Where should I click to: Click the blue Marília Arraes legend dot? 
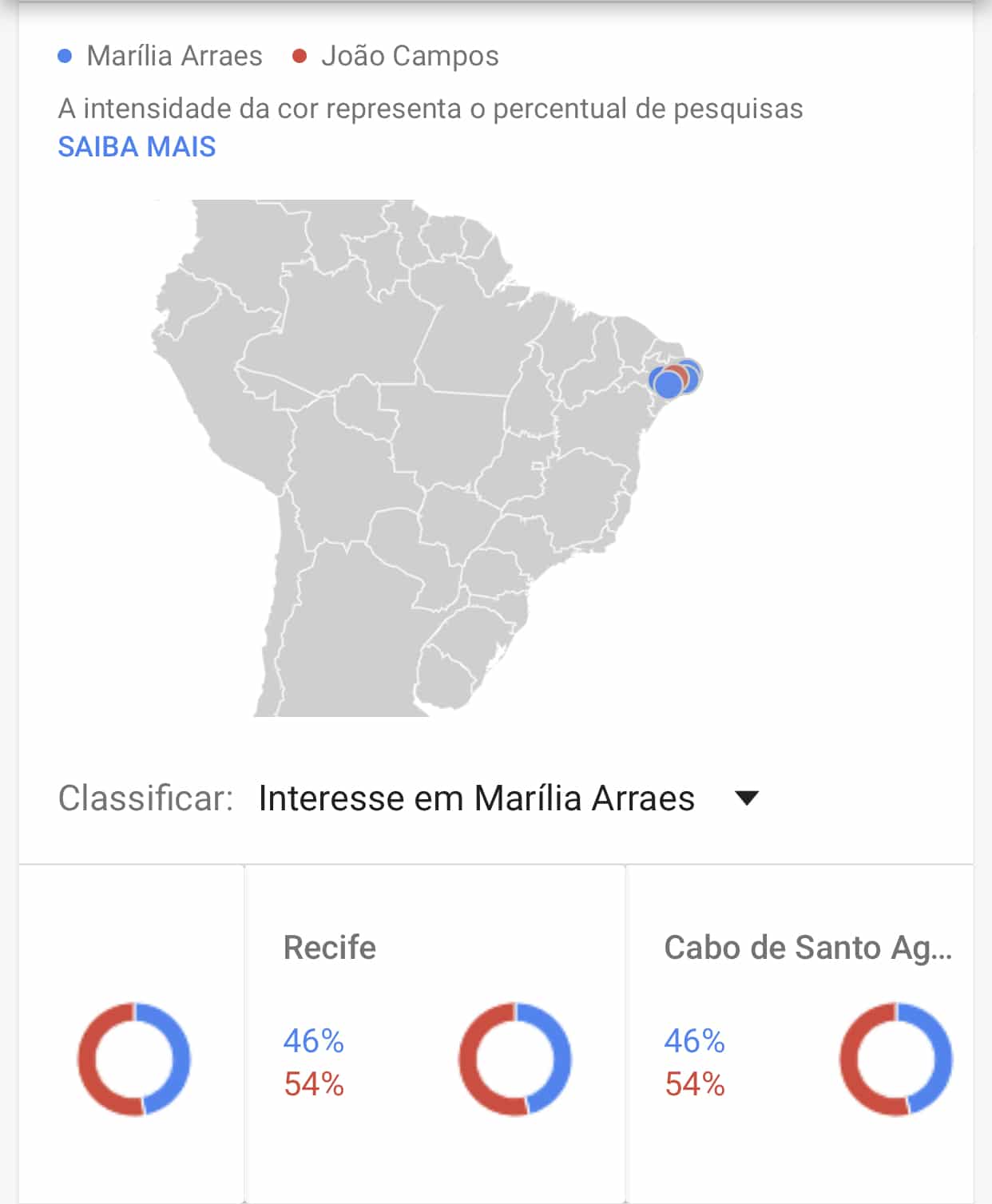pyautogui.click(x=65, y=56)
